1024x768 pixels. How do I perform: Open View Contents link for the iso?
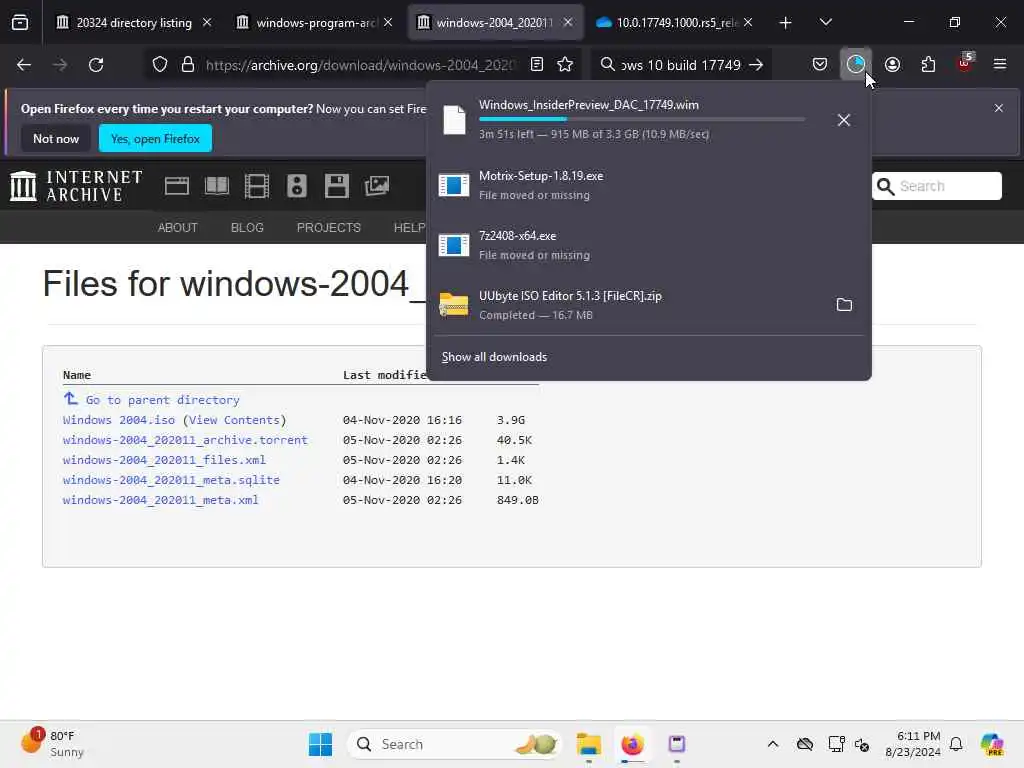[x=234, y=420]
